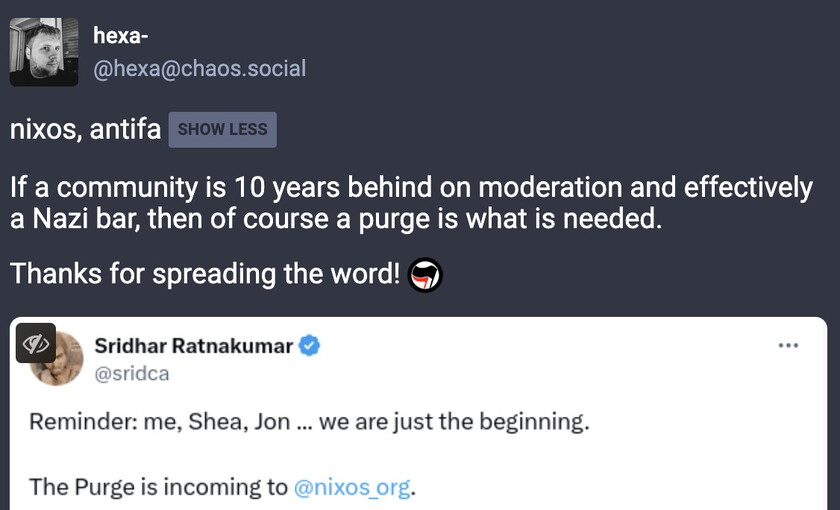
Task: Click the line 'If a community is 10 years behind'
Action: point(411,188)
